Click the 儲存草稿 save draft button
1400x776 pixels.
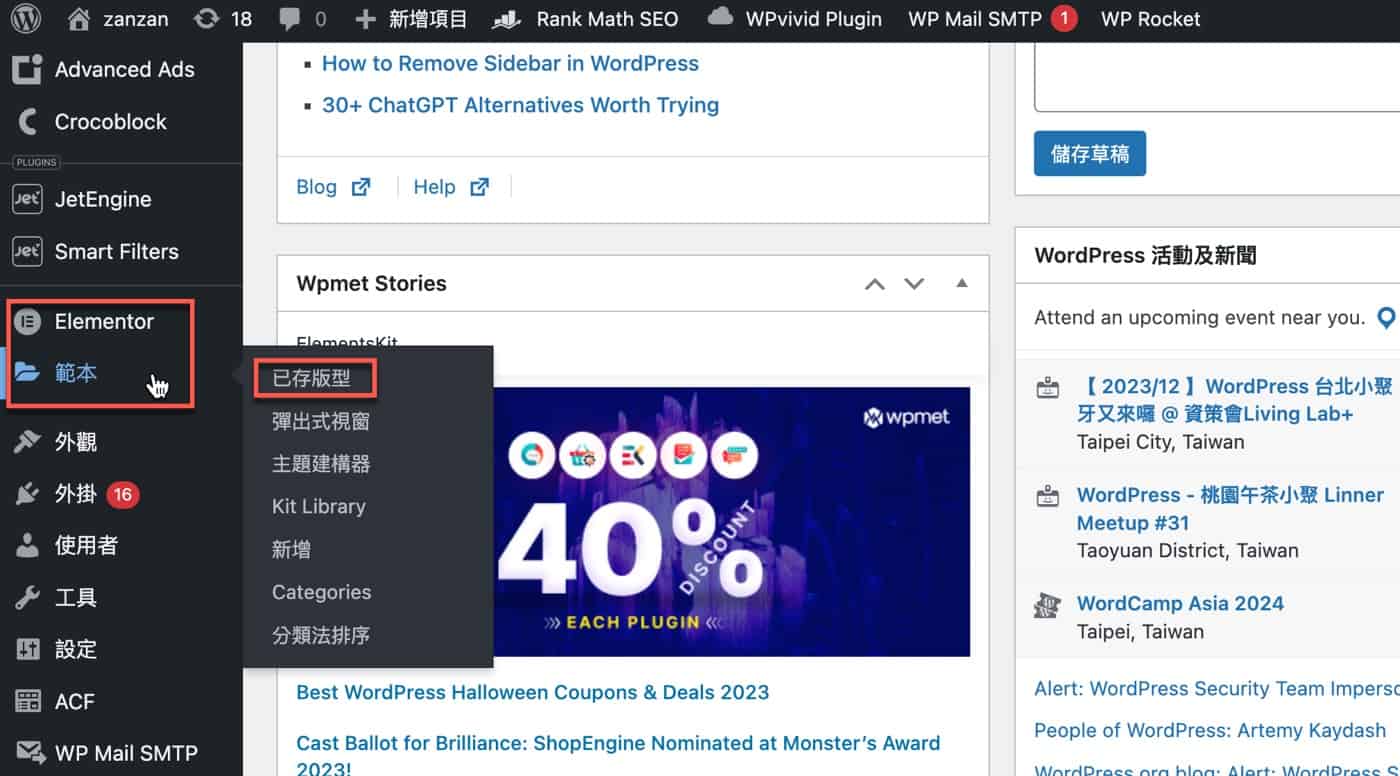(1090, 154)
